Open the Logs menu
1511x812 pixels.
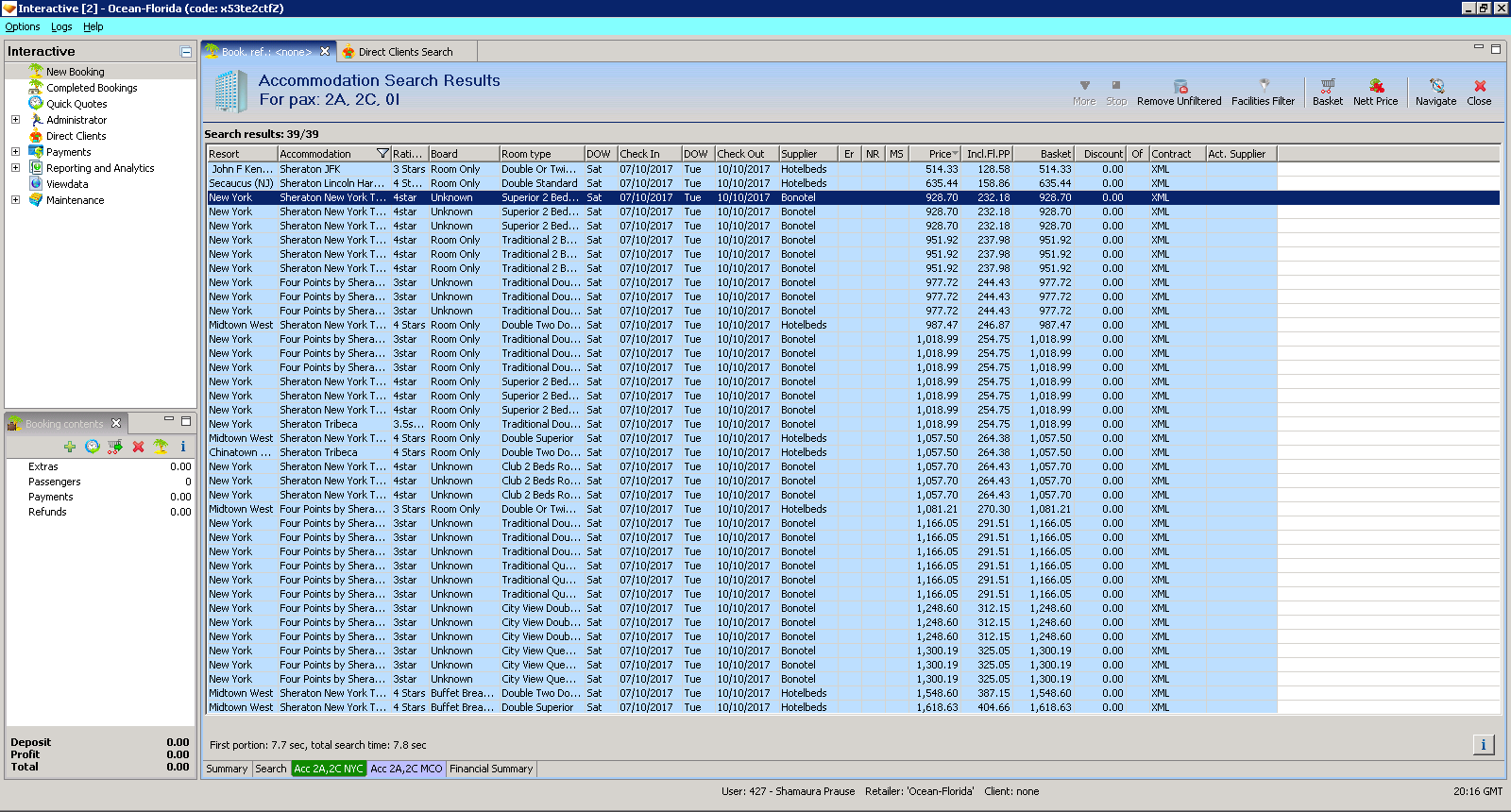61,27
